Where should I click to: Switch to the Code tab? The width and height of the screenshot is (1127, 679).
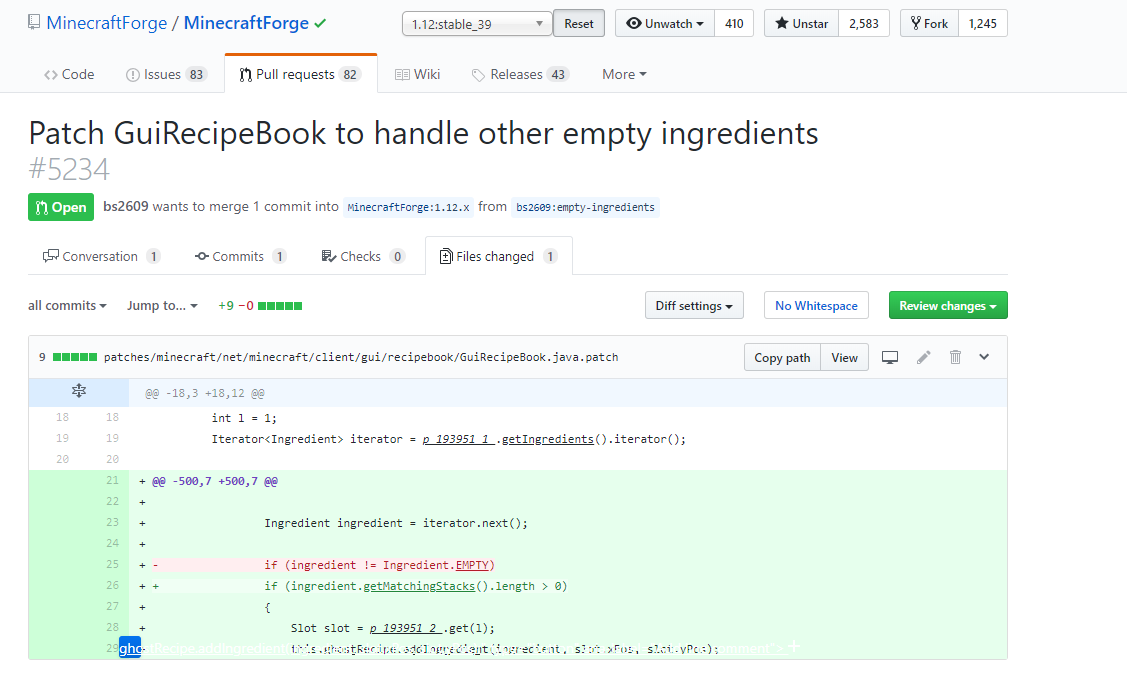[x=69, y=75]
